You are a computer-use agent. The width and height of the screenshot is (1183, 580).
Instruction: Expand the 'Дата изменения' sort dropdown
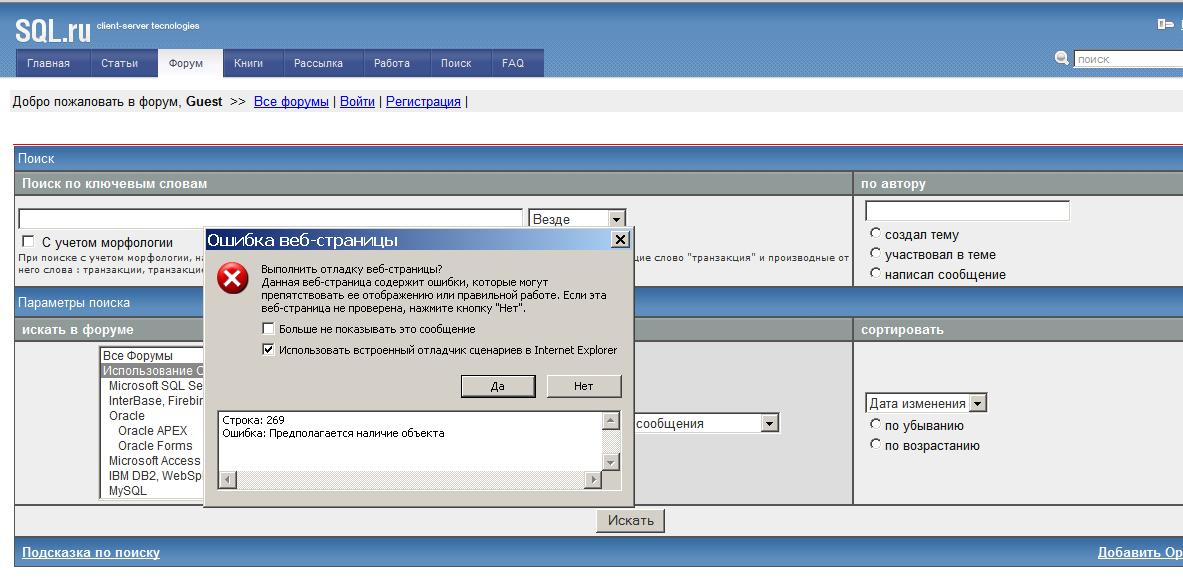tap(978, 404)
